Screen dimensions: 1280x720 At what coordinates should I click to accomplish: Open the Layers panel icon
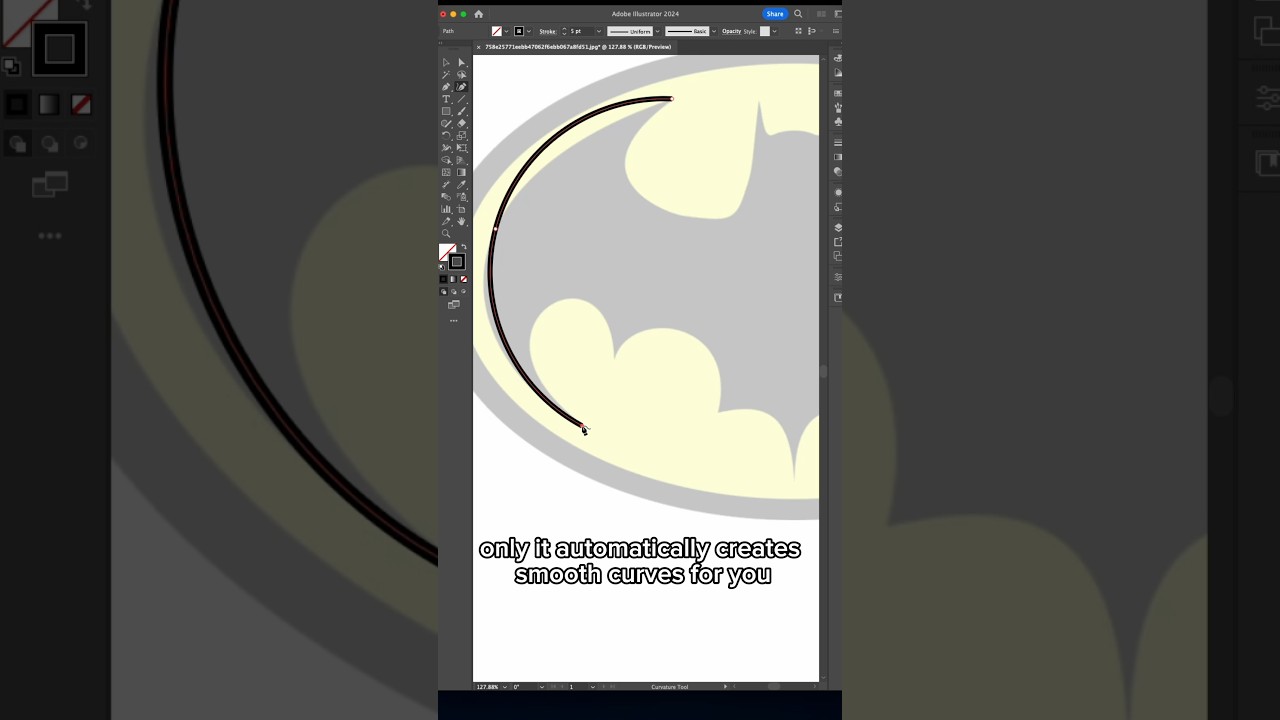pyautogui.click(x=838, y=228)
